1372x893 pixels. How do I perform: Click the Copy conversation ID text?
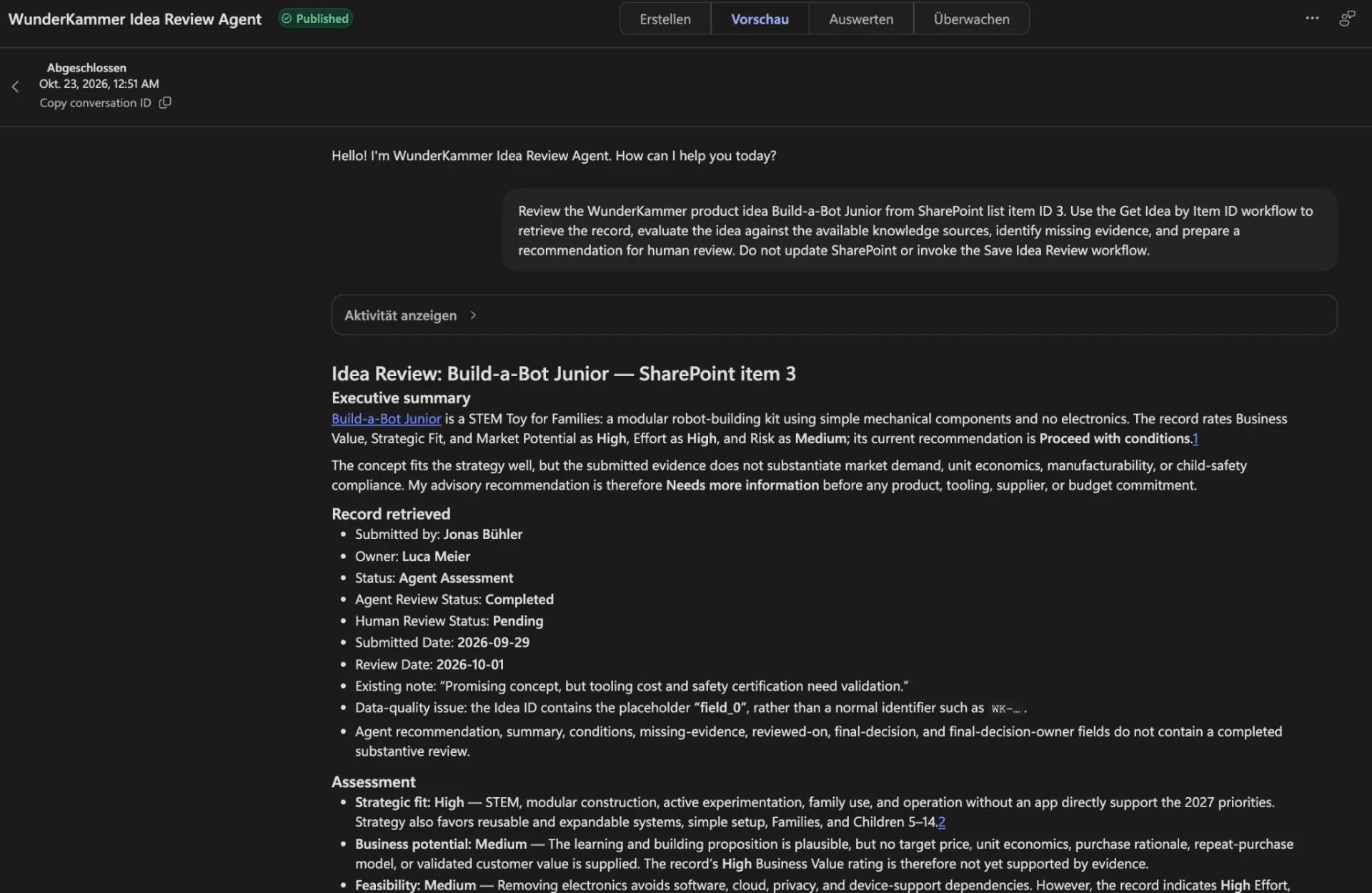(95, 103)
